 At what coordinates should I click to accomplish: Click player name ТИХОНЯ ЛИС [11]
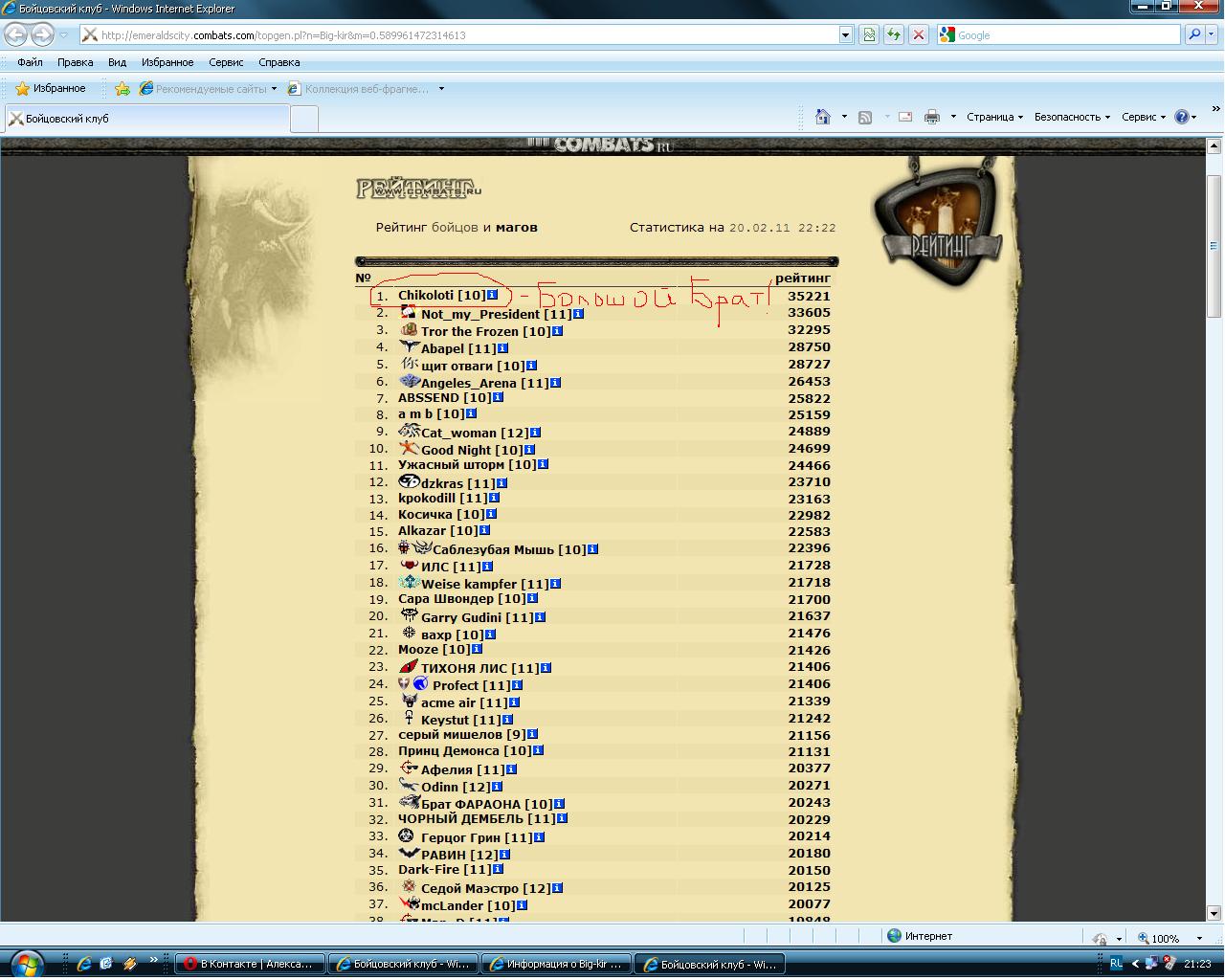click(x=479, y=668)
